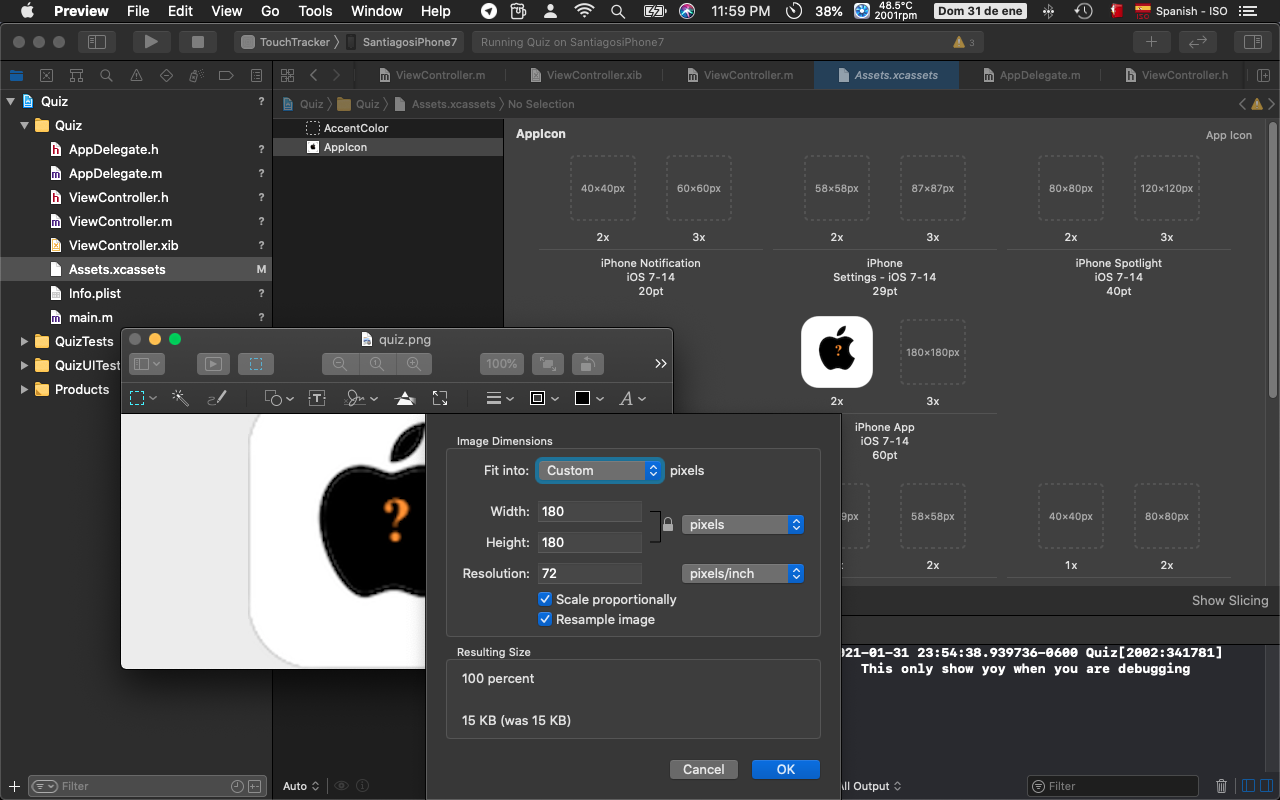Click the Resolution input field
The width and height of the screenshot is (1280, 800).
(x=590, y=573)
